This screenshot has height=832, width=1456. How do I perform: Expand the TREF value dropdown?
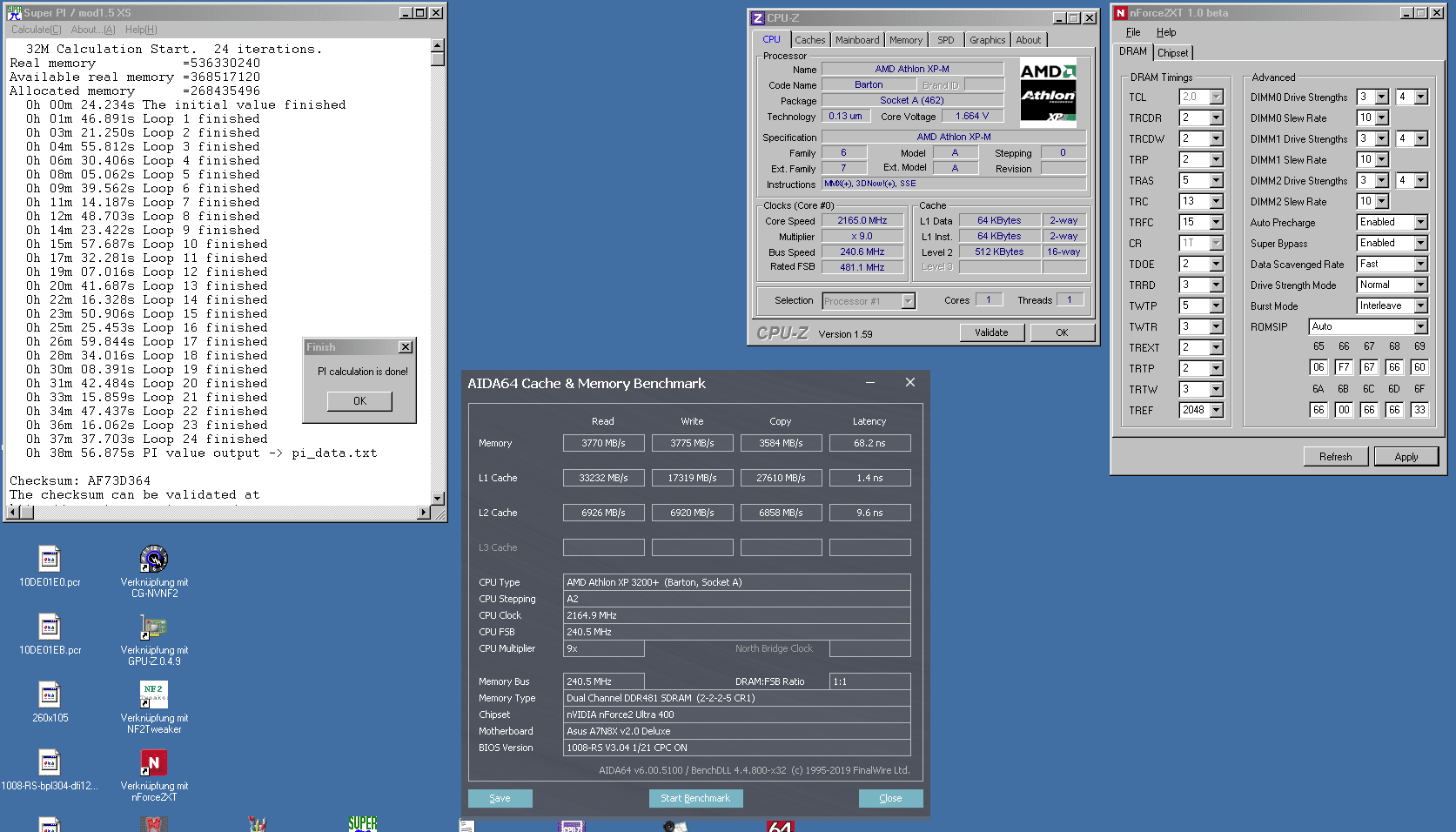1216,411
